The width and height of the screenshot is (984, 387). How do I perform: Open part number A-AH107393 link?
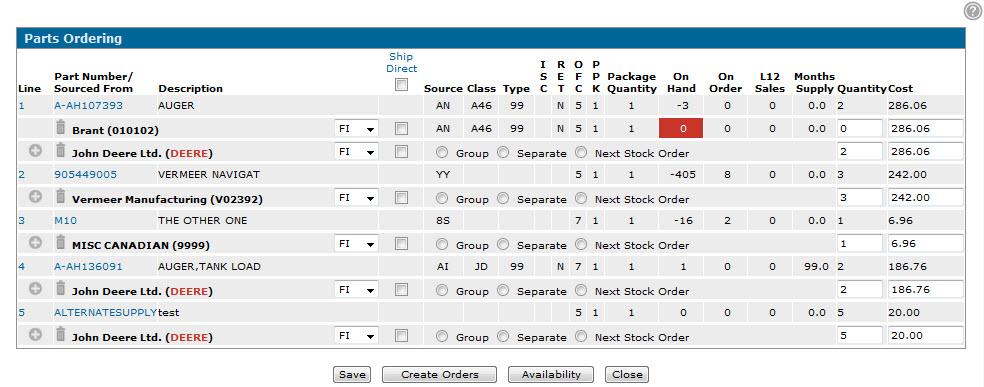(x=88, y=105)
